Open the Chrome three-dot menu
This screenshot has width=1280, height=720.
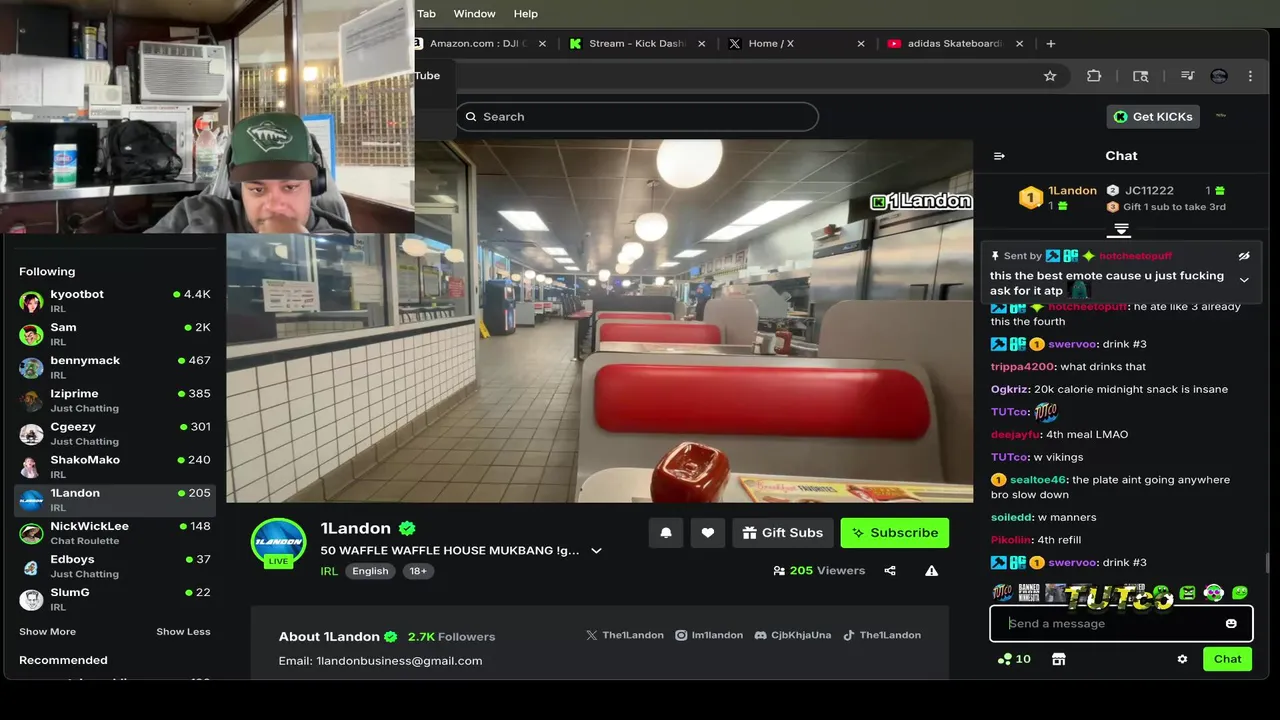(1250, 76)
